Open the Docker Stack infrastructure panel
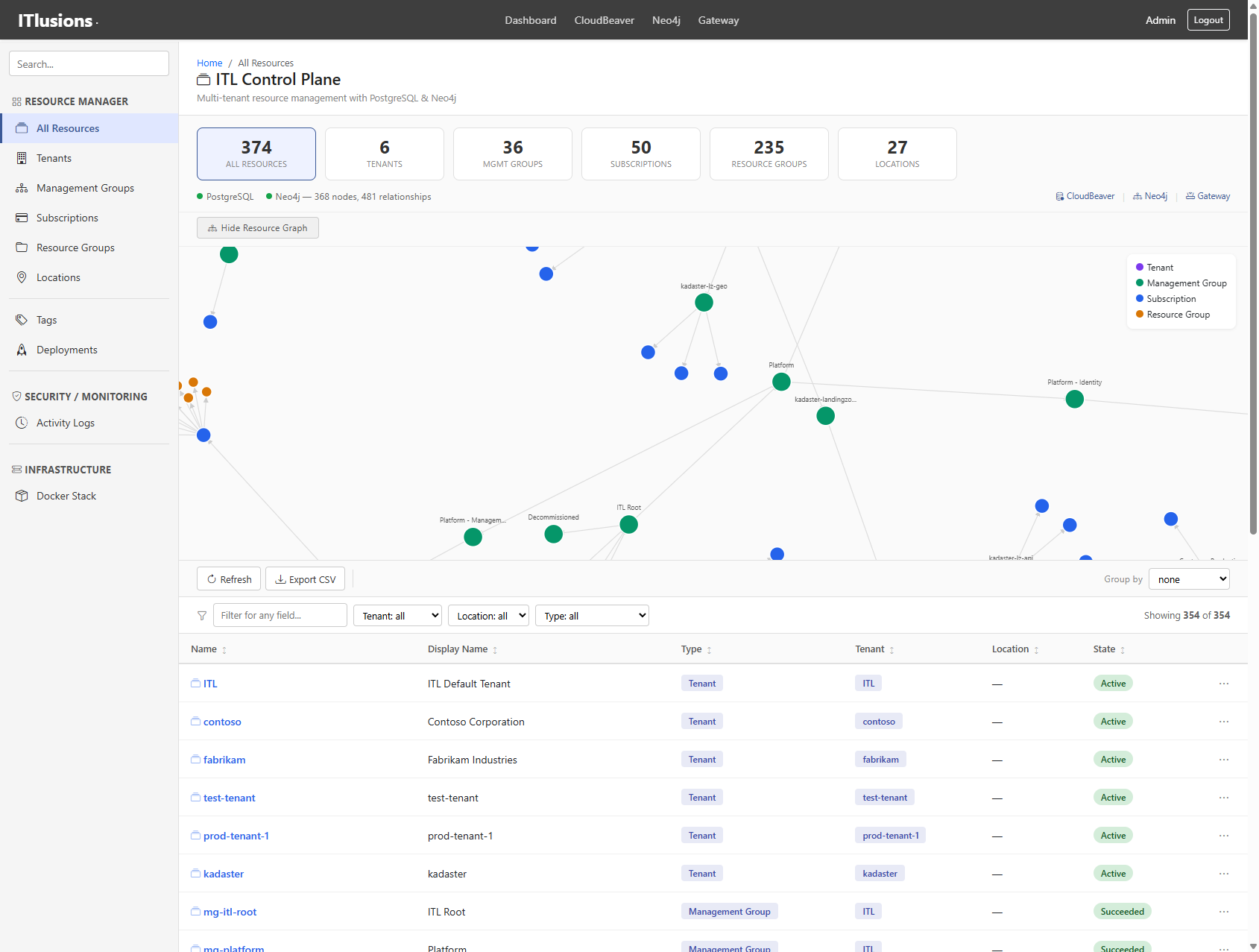 click(x=66, y=495)
